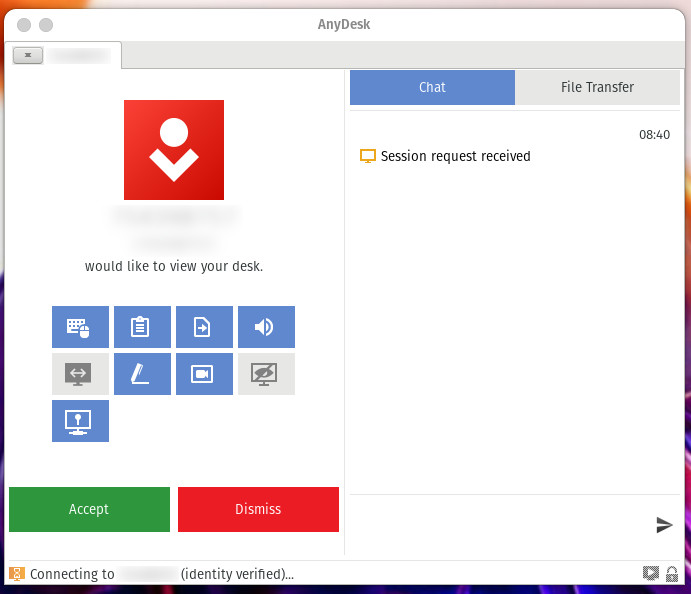Toggle file transfer permission icon
This screenshot has height=594, width=691.
pos(204,327)
